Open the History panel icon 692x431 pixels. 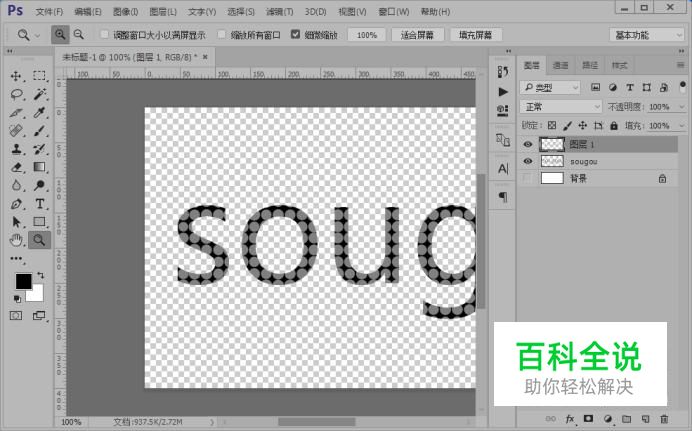point(503,71)
